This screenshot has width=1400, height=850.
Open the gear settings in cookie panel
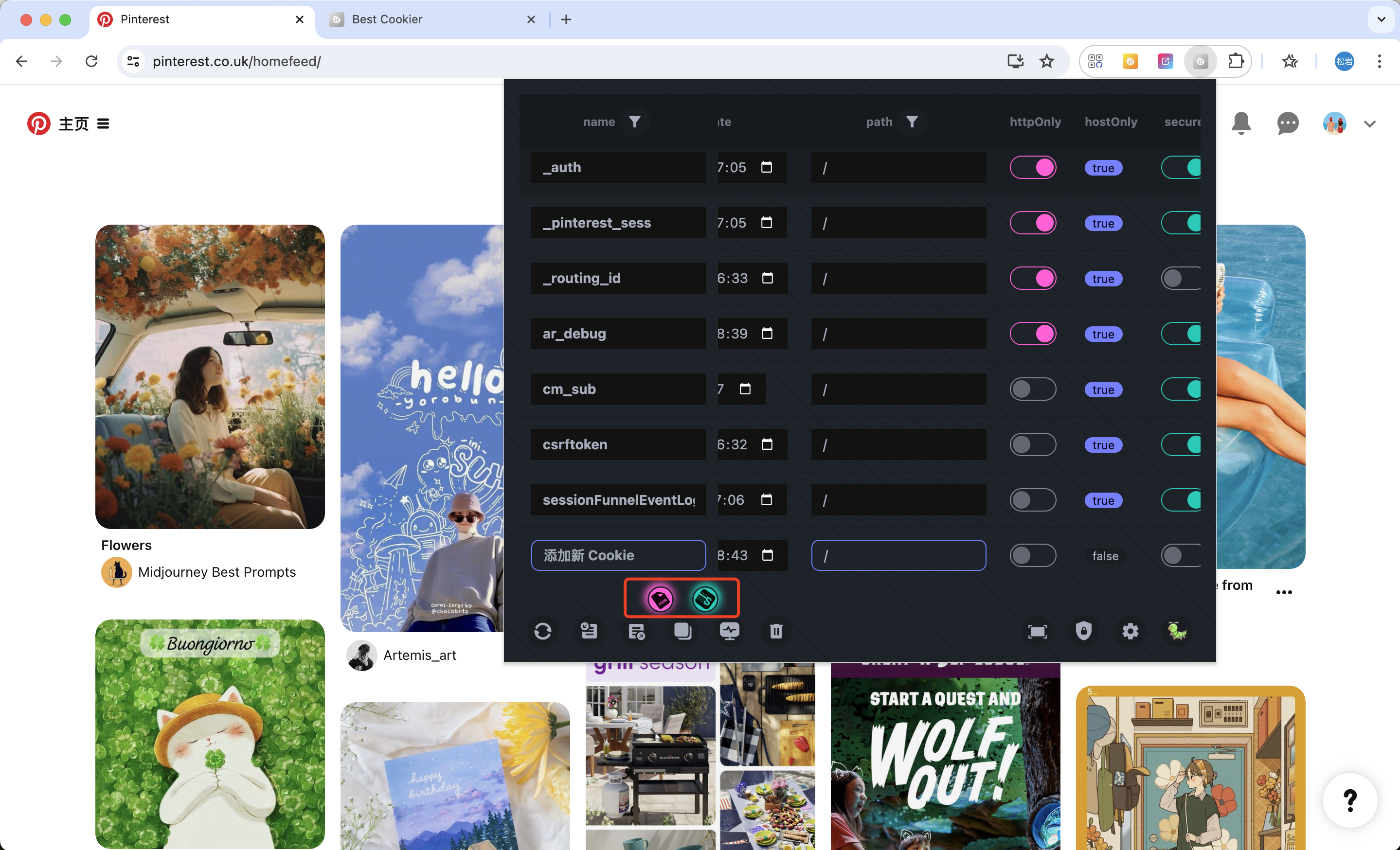(1130, 631)
